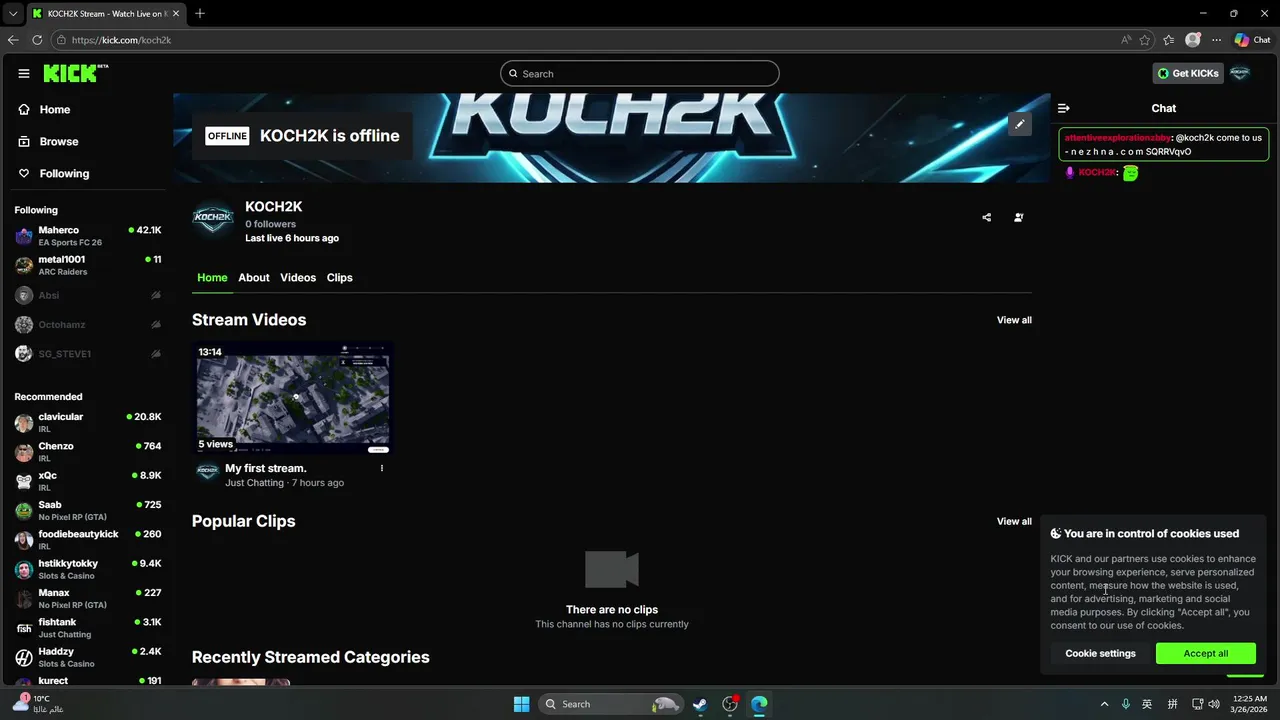Open Copilot Chat in the browser toolbar
This screenshot has width=1280, height=720.
[x=1252, y=40]
